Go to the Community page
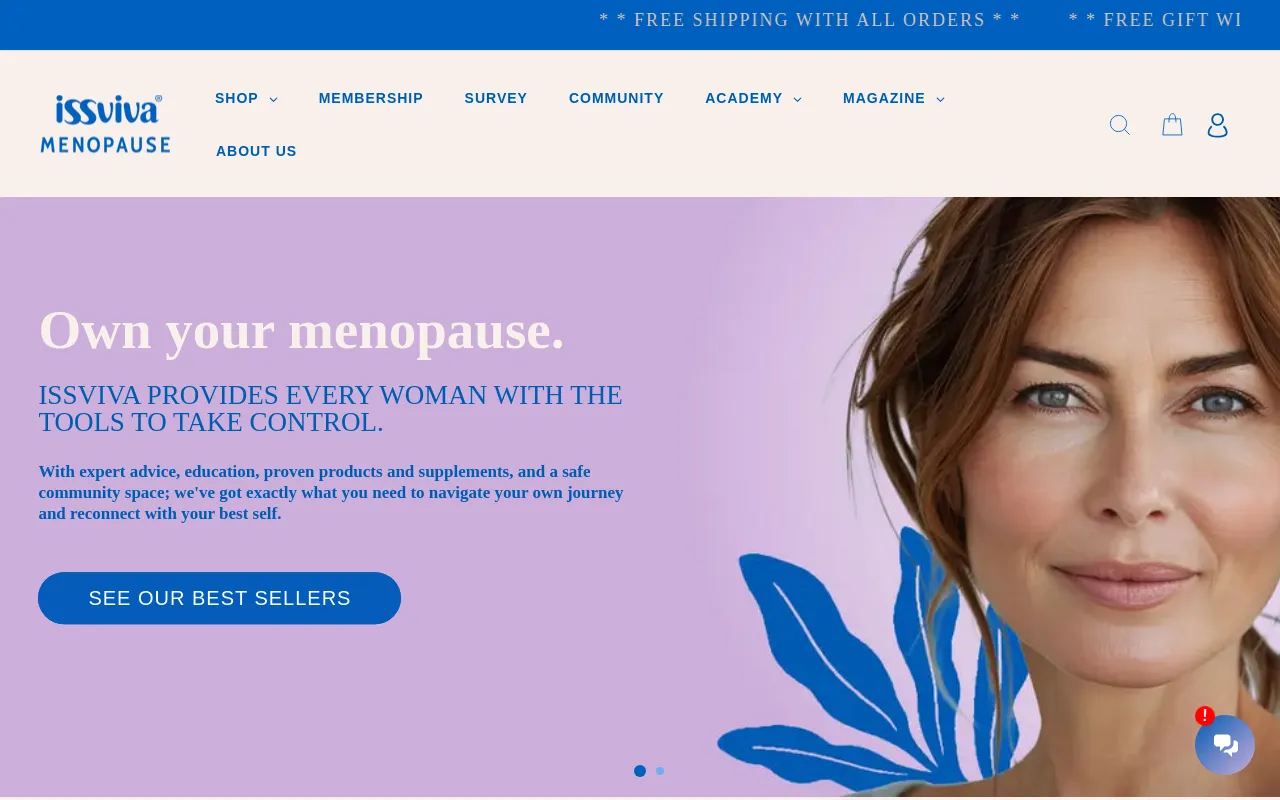The width and height of the screenshot is (1280, 800). [616, 98]
